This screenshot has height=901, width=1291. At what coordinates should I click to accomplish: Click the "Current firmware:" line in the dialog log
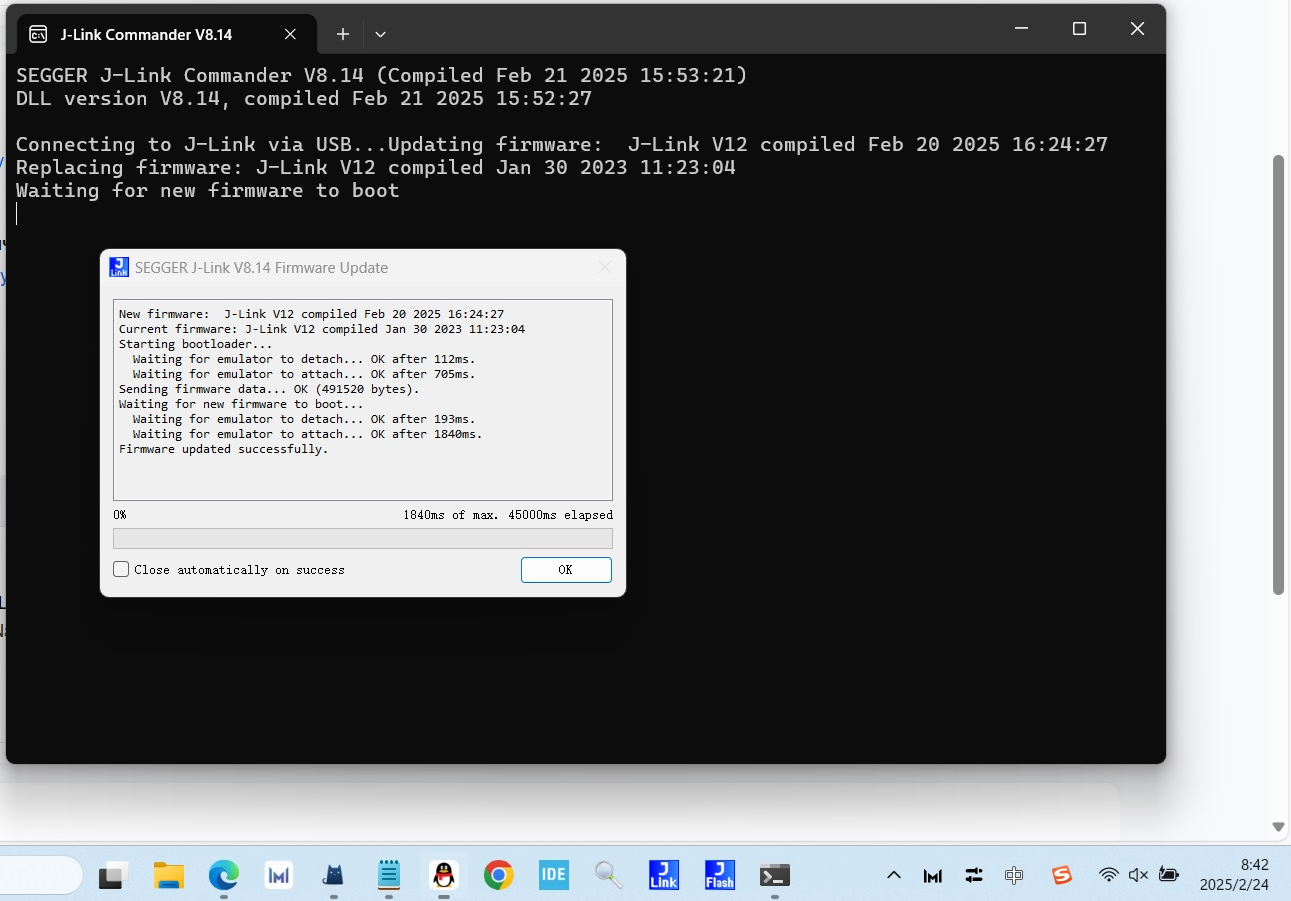tap(322, 329)
